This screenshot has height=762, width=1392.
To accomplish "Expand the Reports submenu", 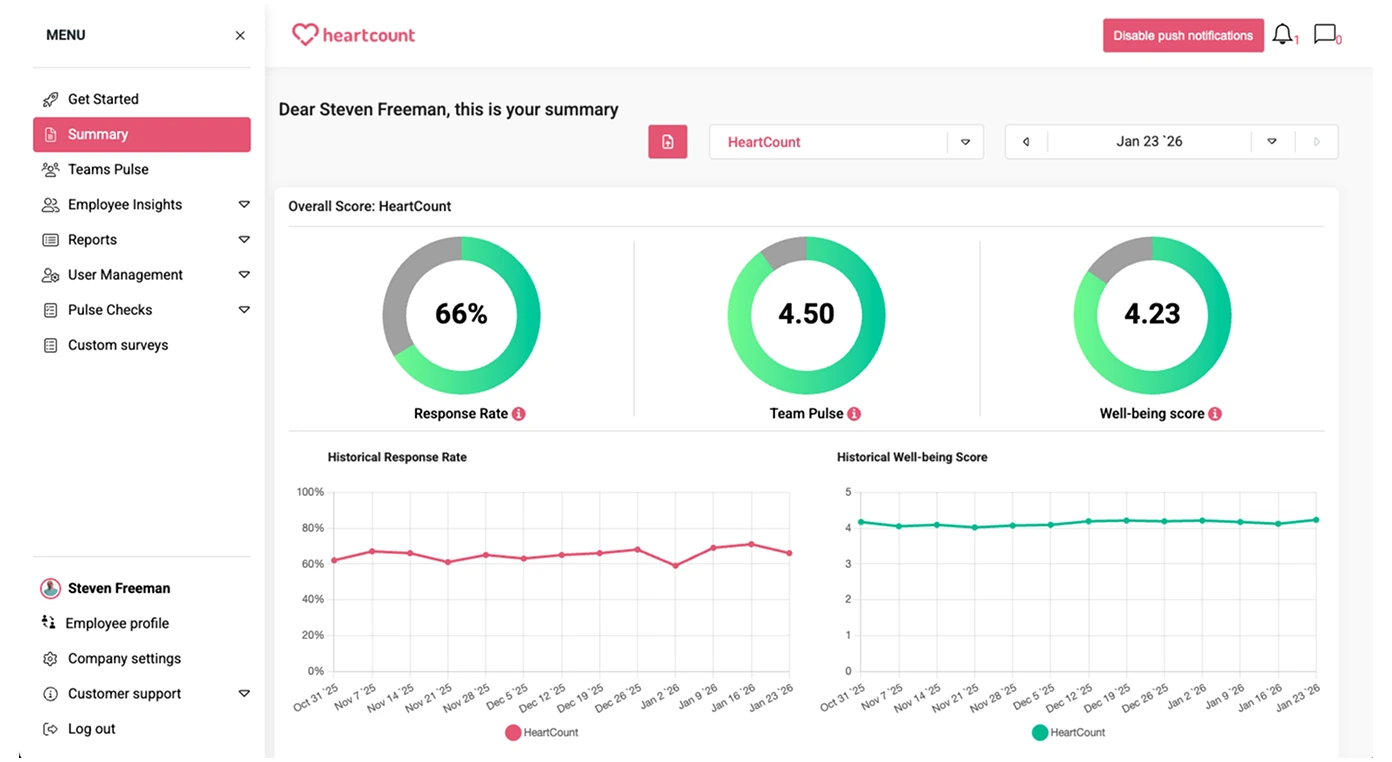I will click(244, 240).
